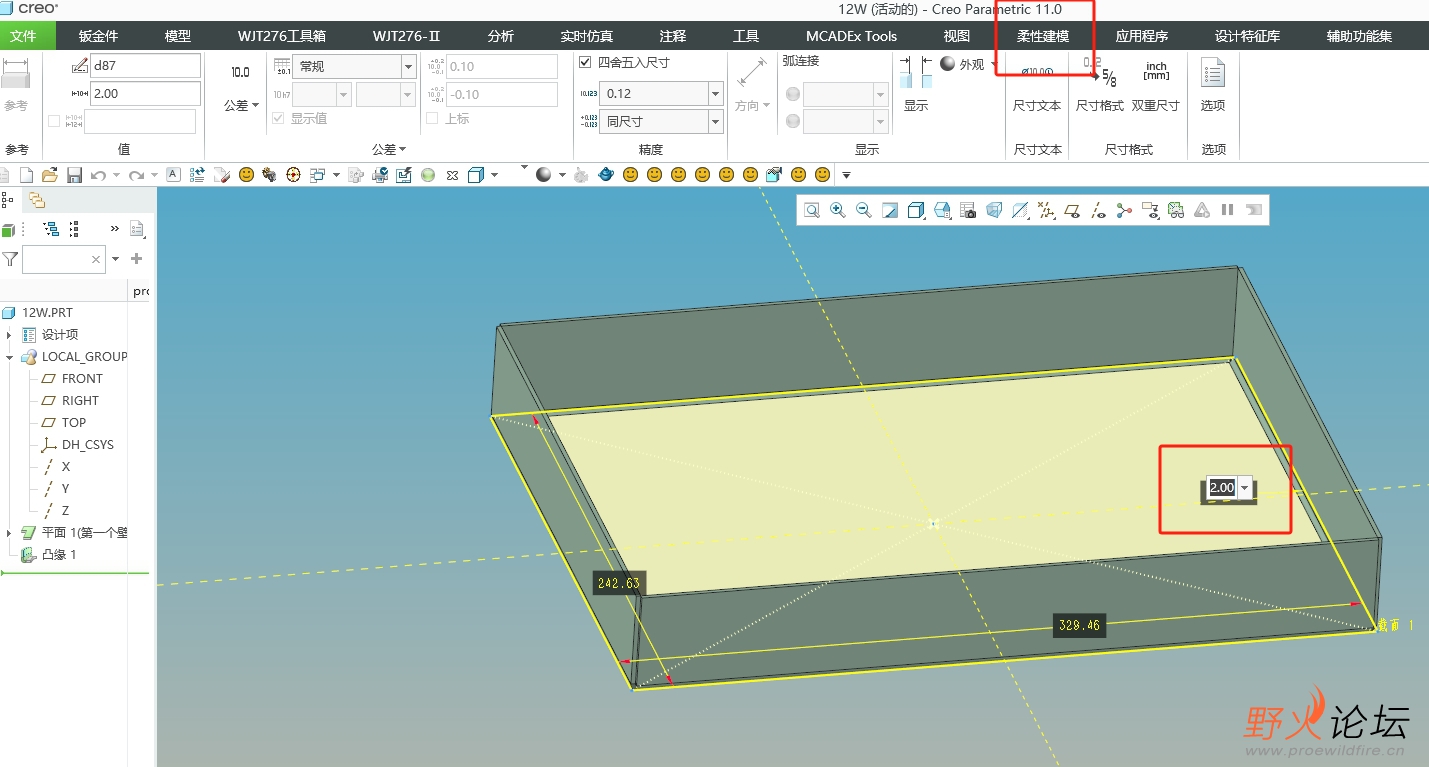Screen dimensions: 1429x767
Task: Open the 同尺寸 precision dropdown
Action: (x=715, y=122)
